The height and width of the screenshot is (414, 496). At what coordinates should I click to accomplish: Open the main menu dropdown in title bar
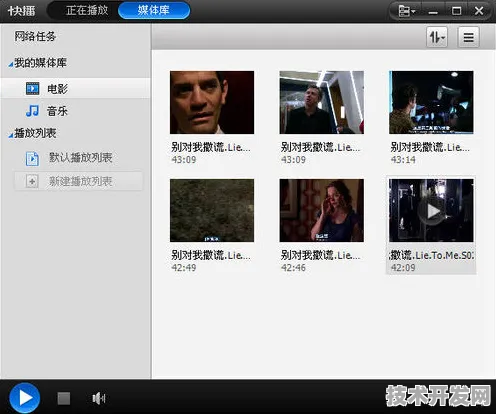[407, 11]
